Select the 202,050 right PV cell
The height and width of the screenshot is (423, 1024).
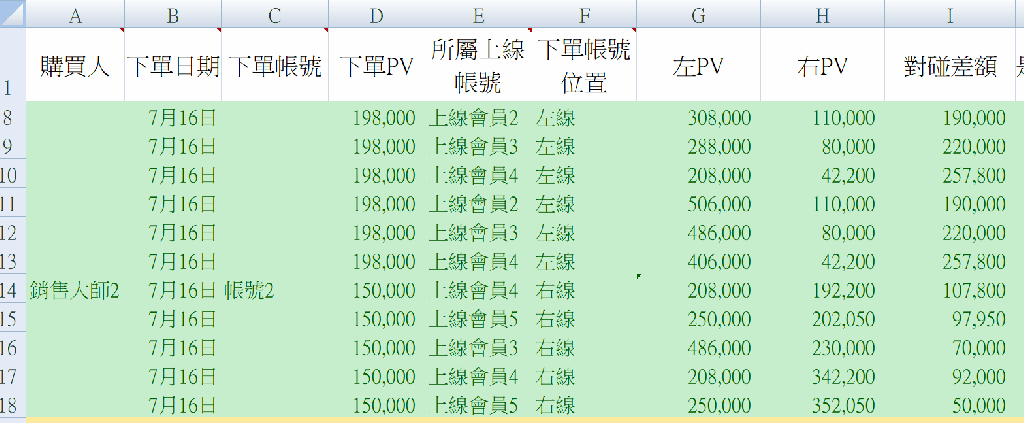click(823, 319)
